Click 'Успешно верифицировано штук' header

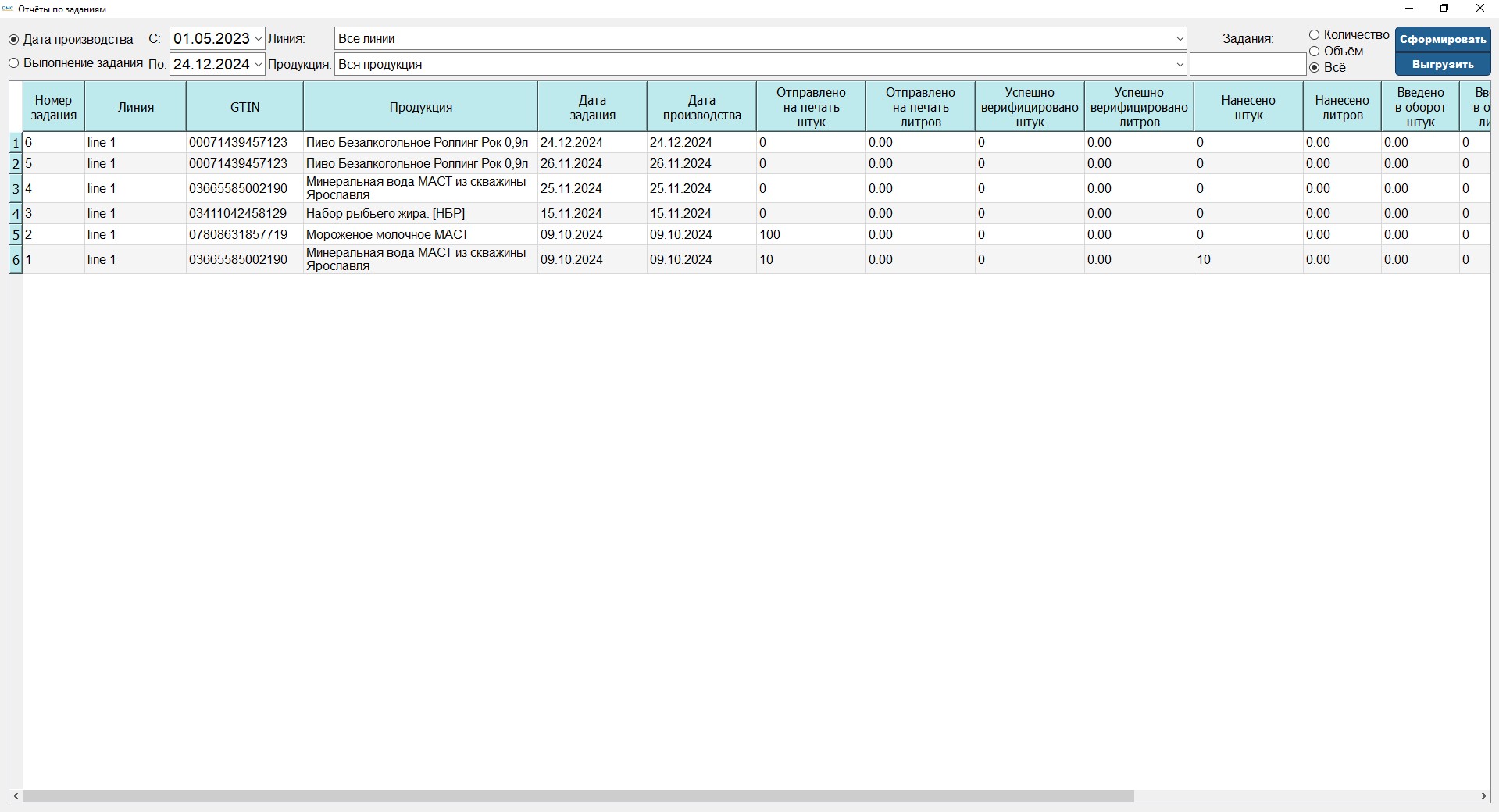coord(1030,107)
